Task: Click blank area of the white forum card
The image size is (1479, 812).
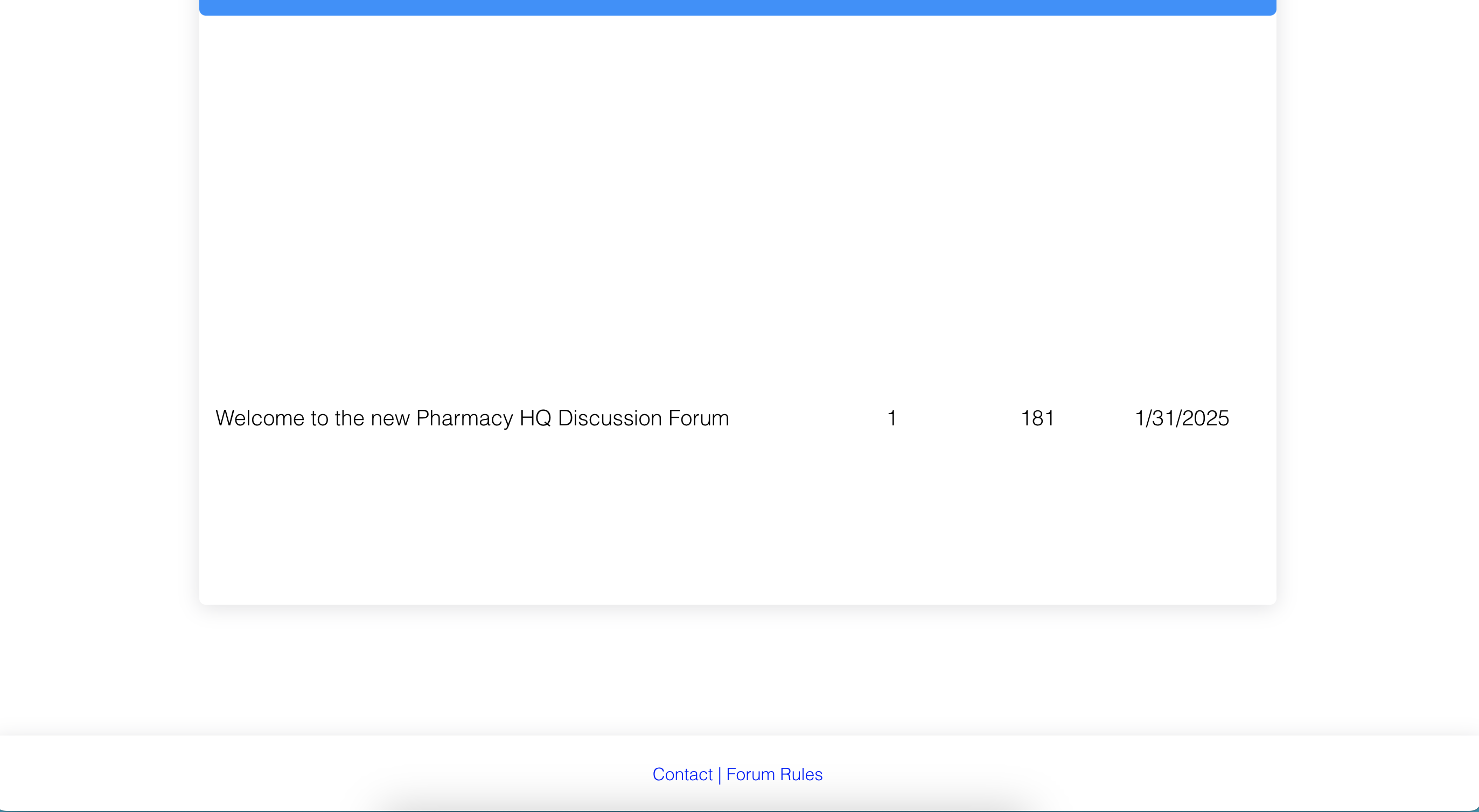Action: pos(737,201)
